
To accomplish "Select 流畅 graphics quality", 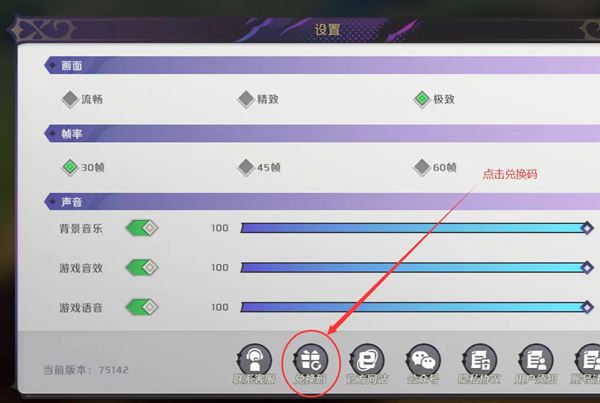I will point(82,99).
